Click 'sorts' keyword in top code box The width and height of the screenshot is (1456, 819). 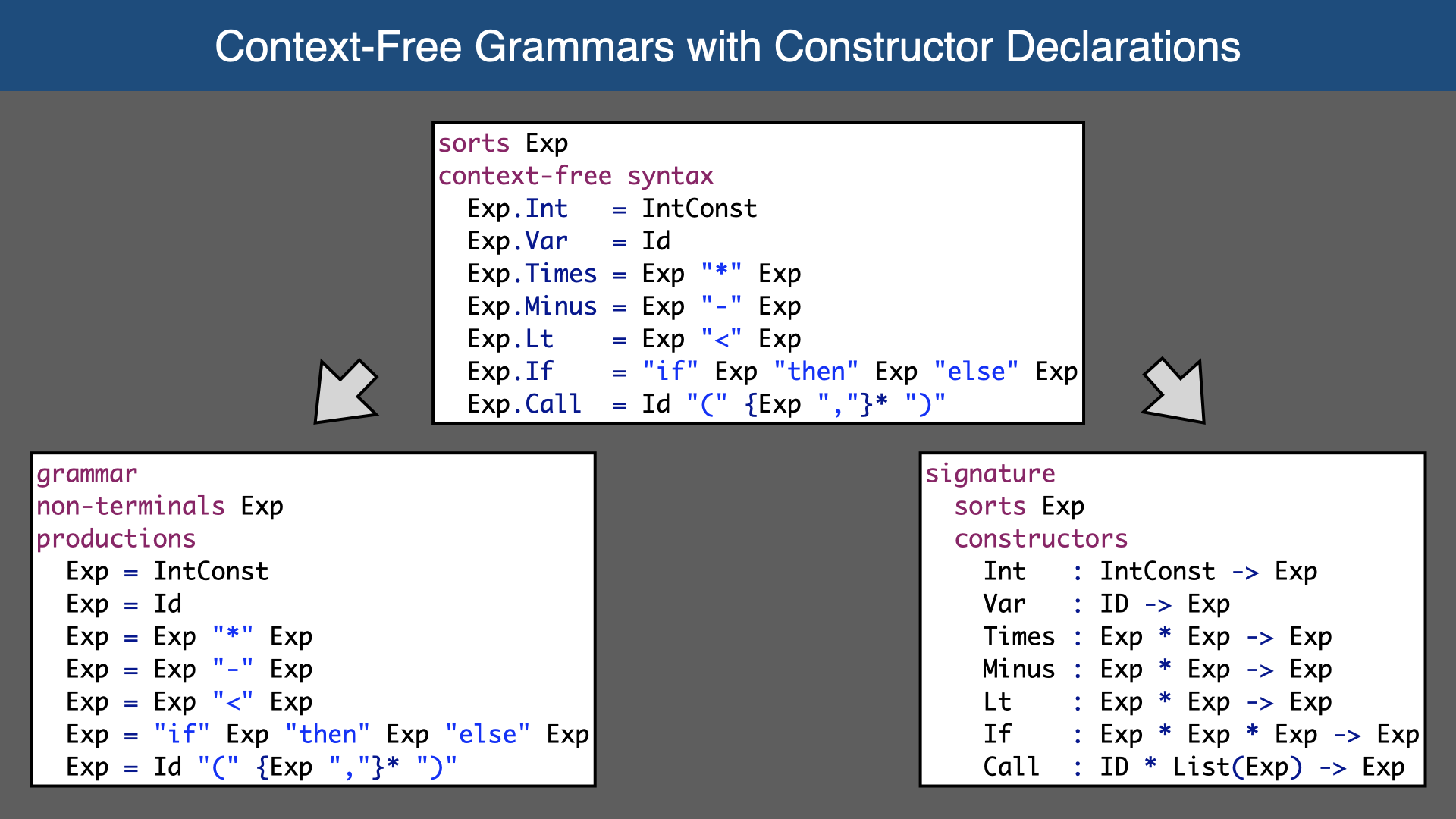(x=474, y=143)
